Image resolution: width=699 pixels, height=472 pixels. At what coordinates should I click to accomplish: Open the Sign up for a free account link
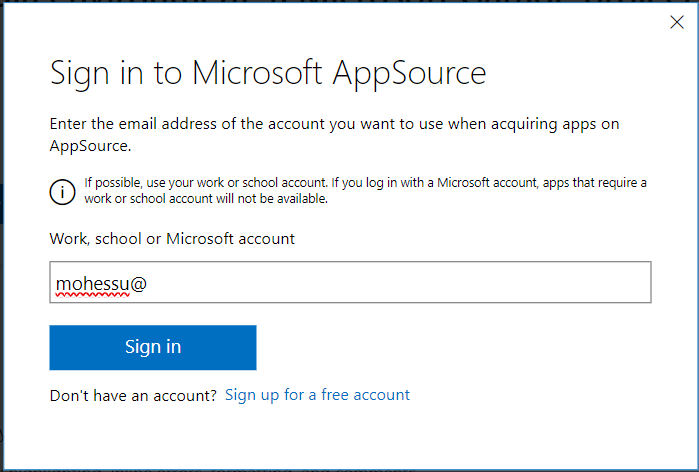317,395
